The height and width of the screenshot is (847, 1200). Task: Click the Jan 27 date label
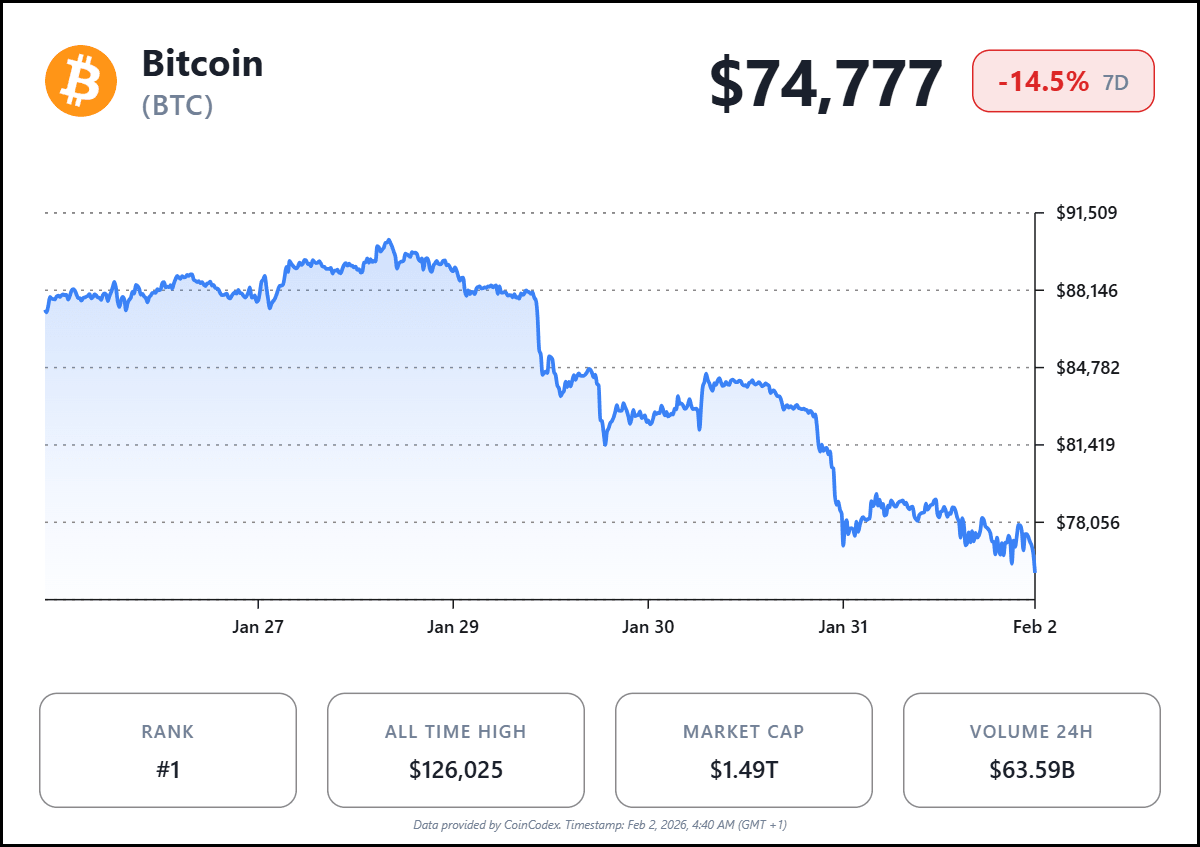coord(258,627)
